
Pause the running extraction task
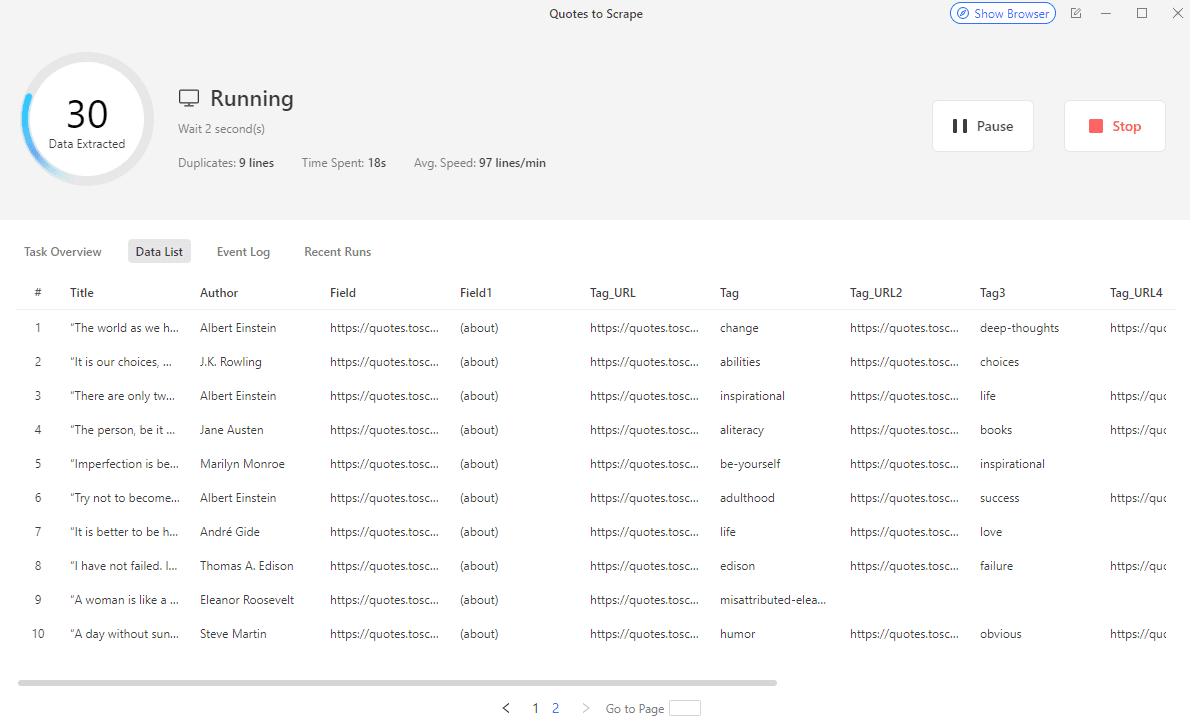point(982,126)
